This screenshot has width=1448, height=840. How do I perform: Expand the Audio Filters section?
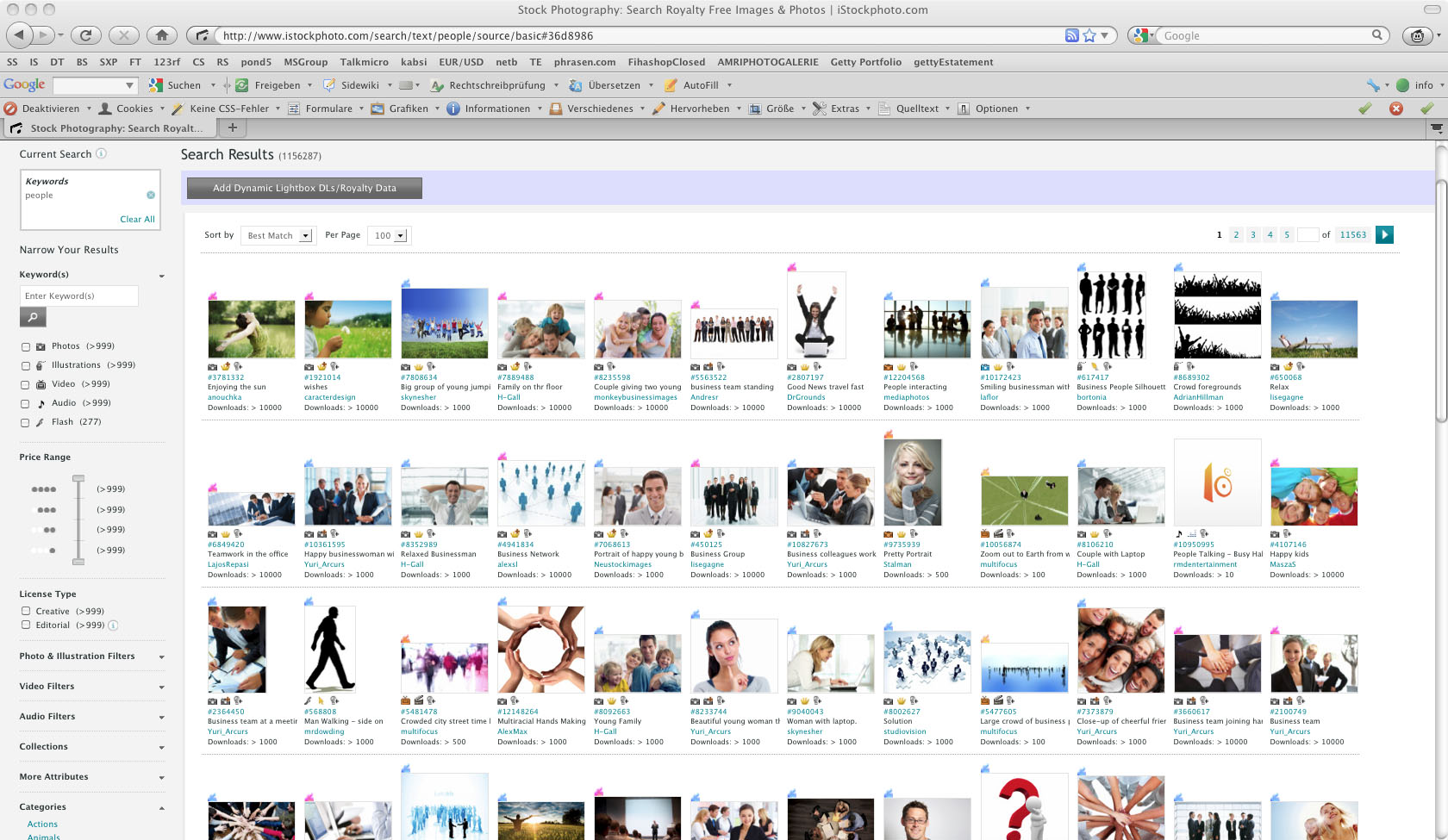pyautogui.click(x=161, y=718)
